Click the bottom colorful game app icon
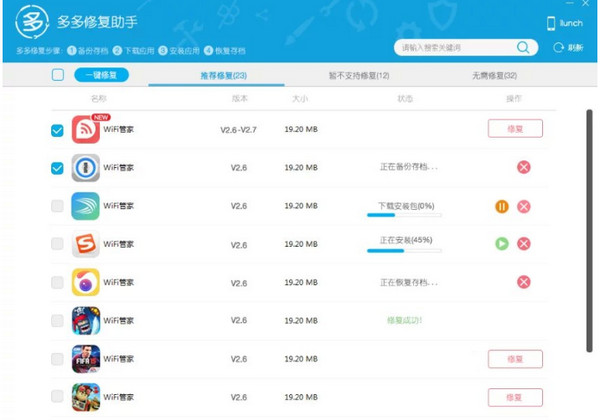 pos(86,397)
